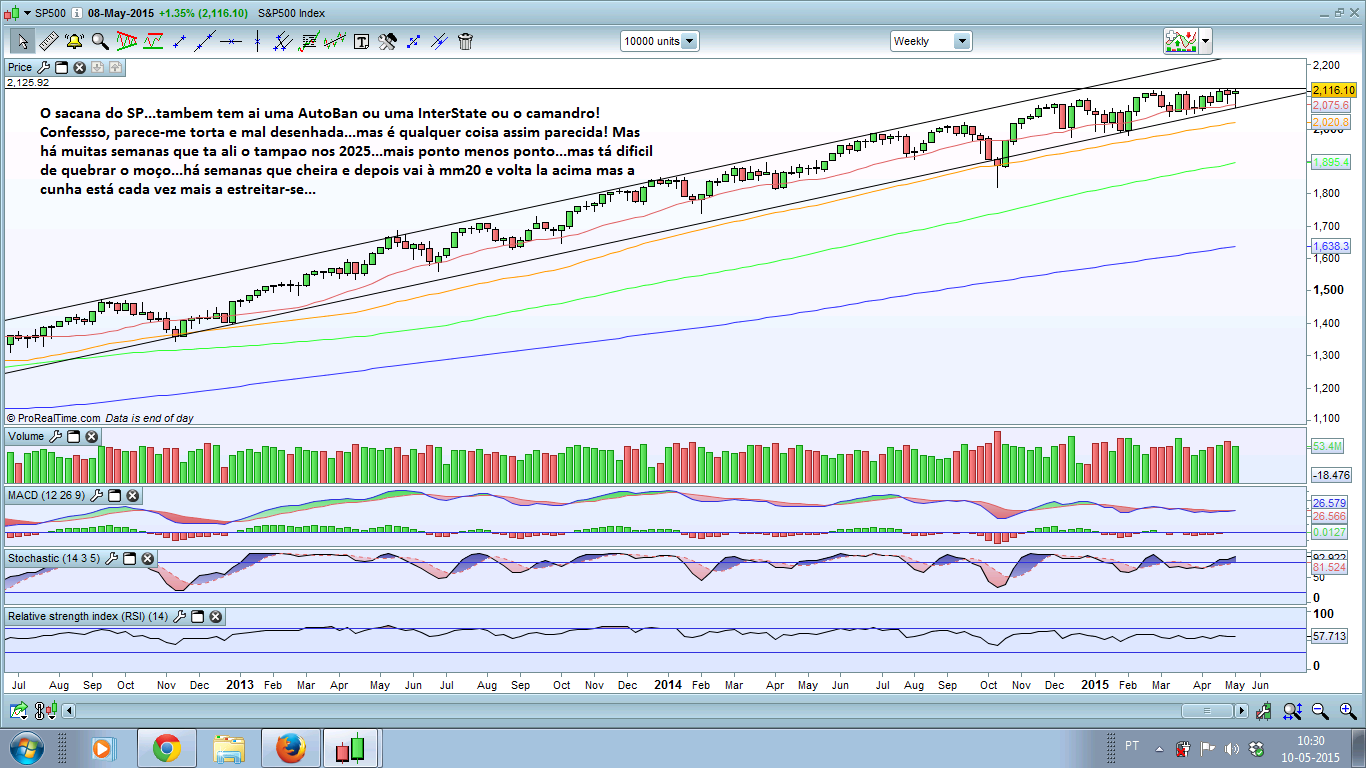
Task: Zoom out the chart with minus magnifier
Action: click(x=1320, y=711)
